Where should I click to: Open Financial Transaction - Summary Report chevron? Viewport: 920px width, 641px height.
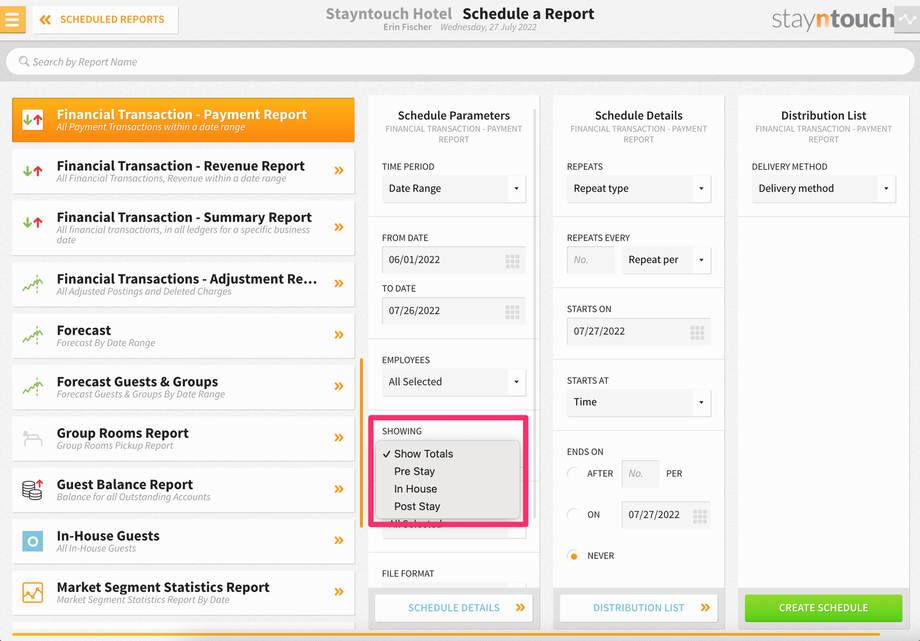(339, 227)
